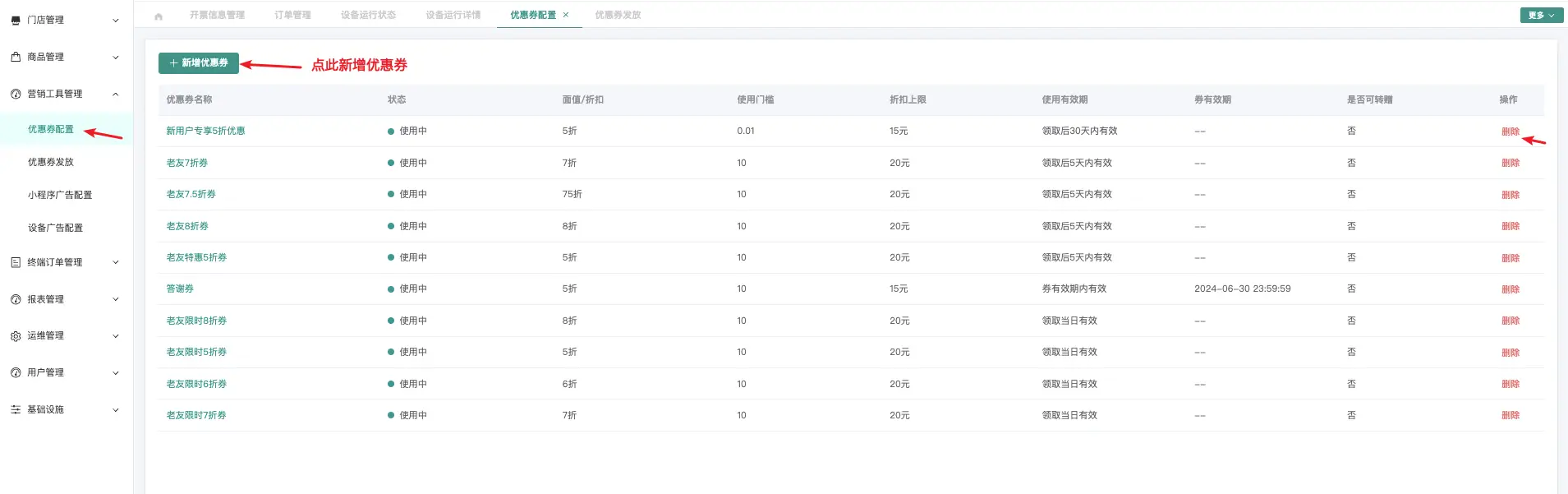The width and height of the screenshot is (1568, 494).
Task: Expand the 终端订单管理 menu chevron
Action: 116,262
